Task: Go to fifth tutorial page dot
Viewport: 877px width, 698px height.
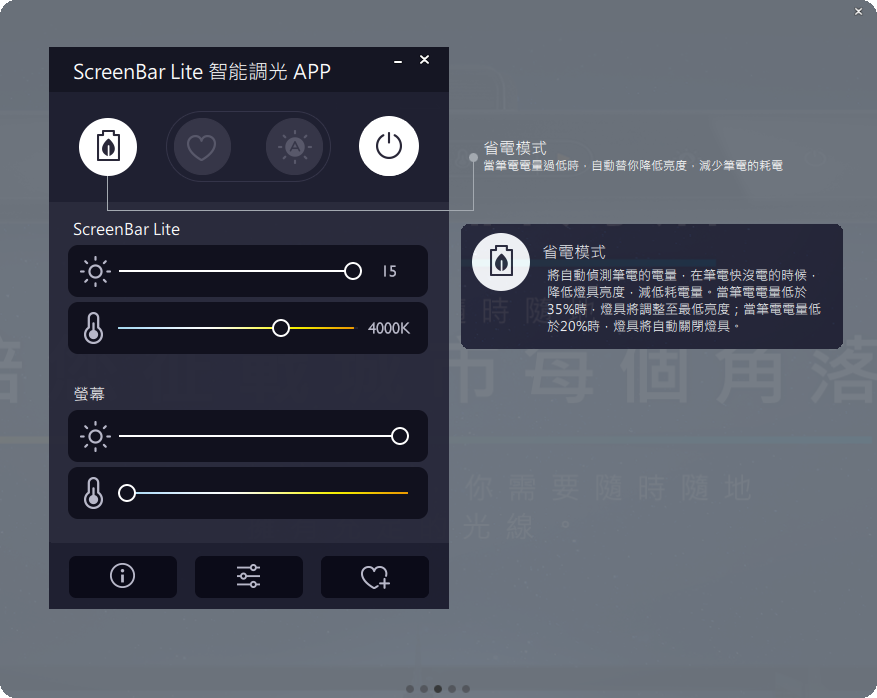Action: tap(466, 689)
